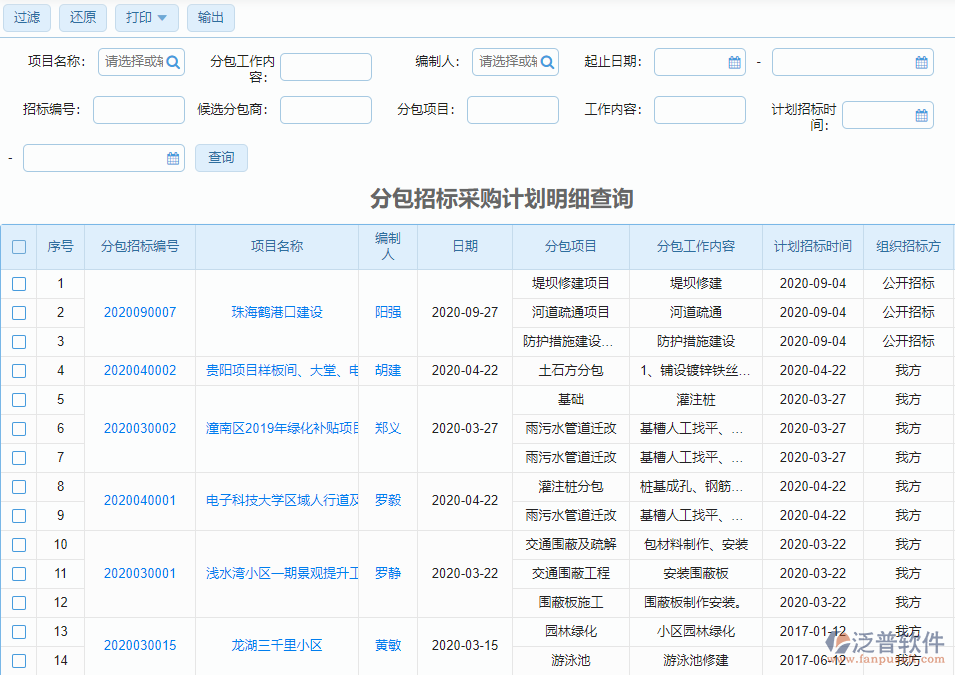The height and width of the screenshot is (675, 955).
Task: Check the checkbox for row 13 园林绿化
Action: tap(18, 631)
